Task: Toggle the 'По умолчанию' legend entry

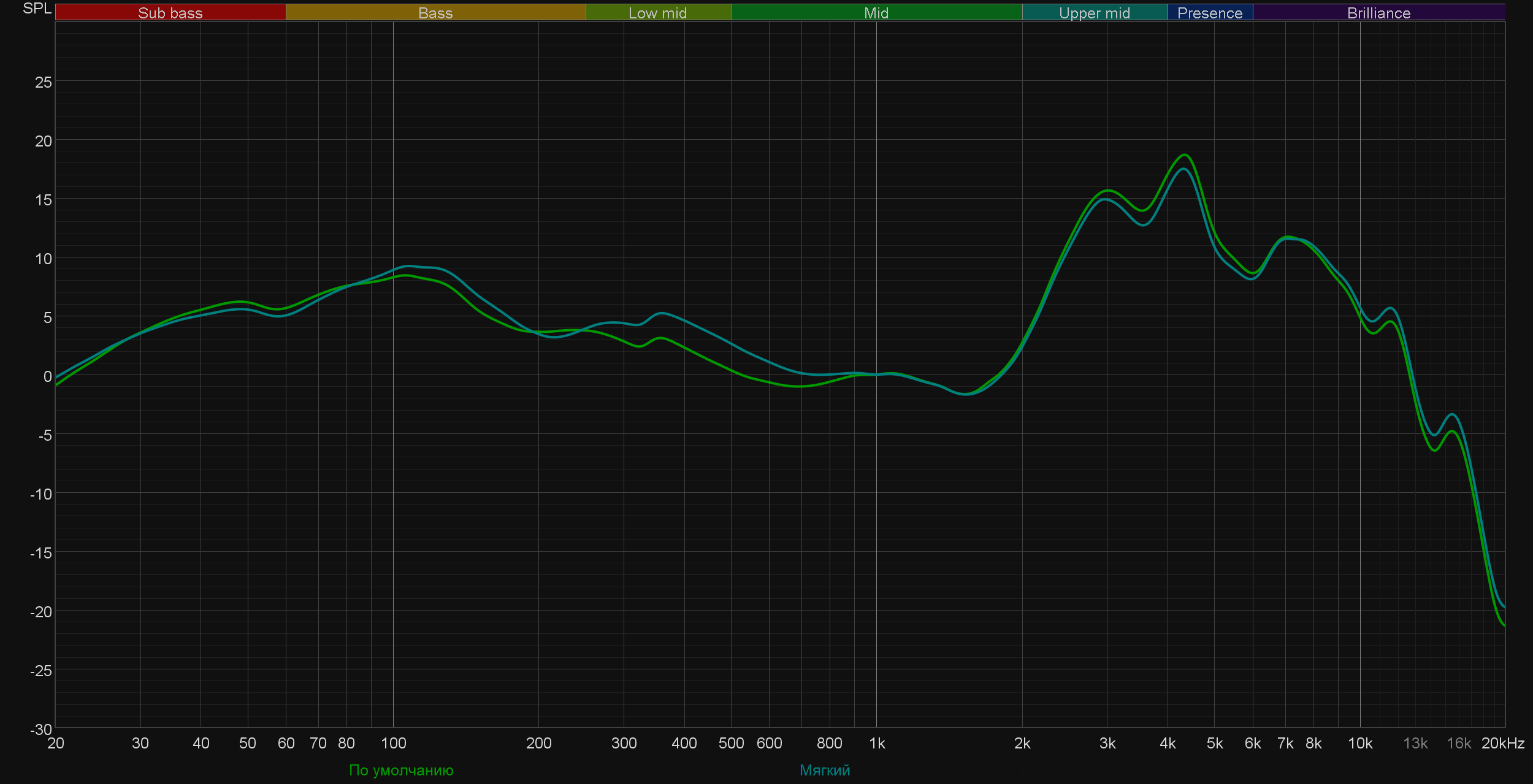Action: (x=401, y=770)
